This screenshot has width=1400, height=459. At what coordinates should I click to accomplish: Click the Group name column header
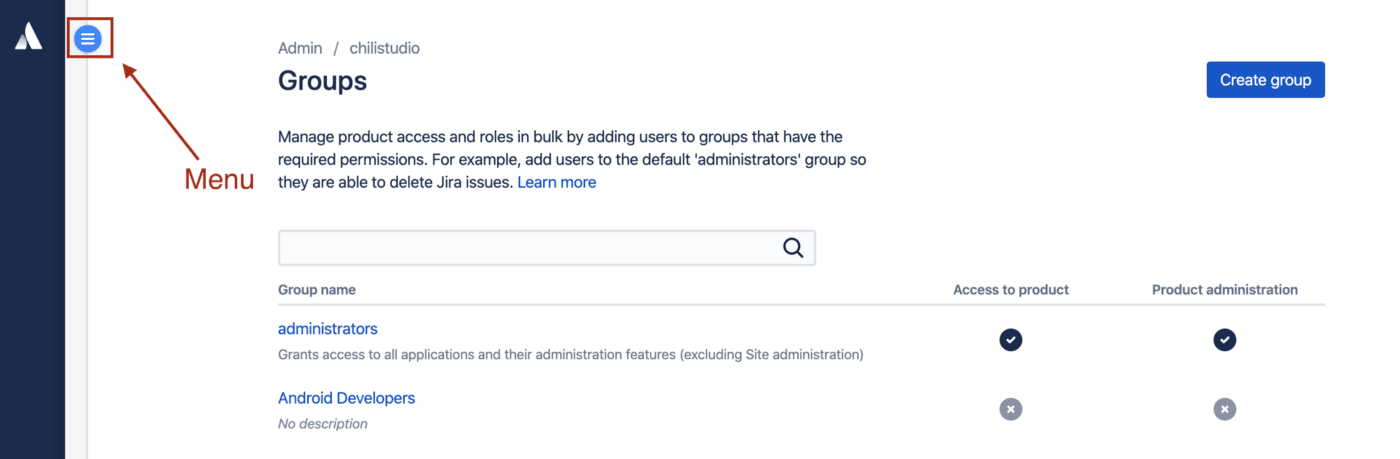click(x=317, y=290)
